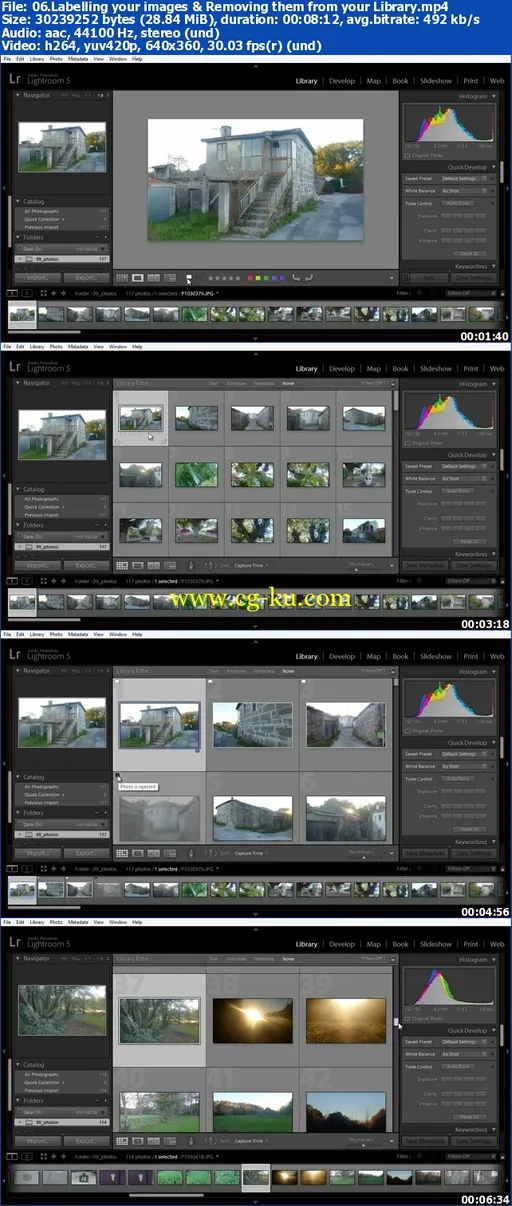
Task: Pick Painter spray can in the 00:04:56 frame toolbar
Action: pos(191,853)
